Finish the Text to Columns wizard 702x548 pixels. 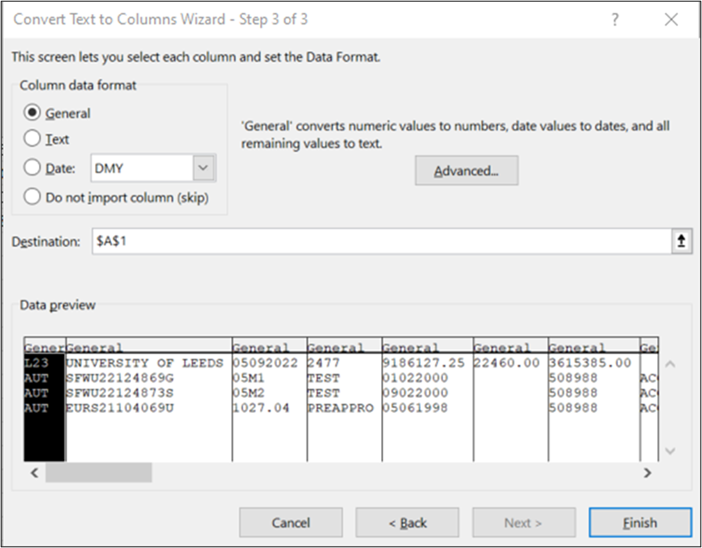pyautogui.click(x=640, y=522)
